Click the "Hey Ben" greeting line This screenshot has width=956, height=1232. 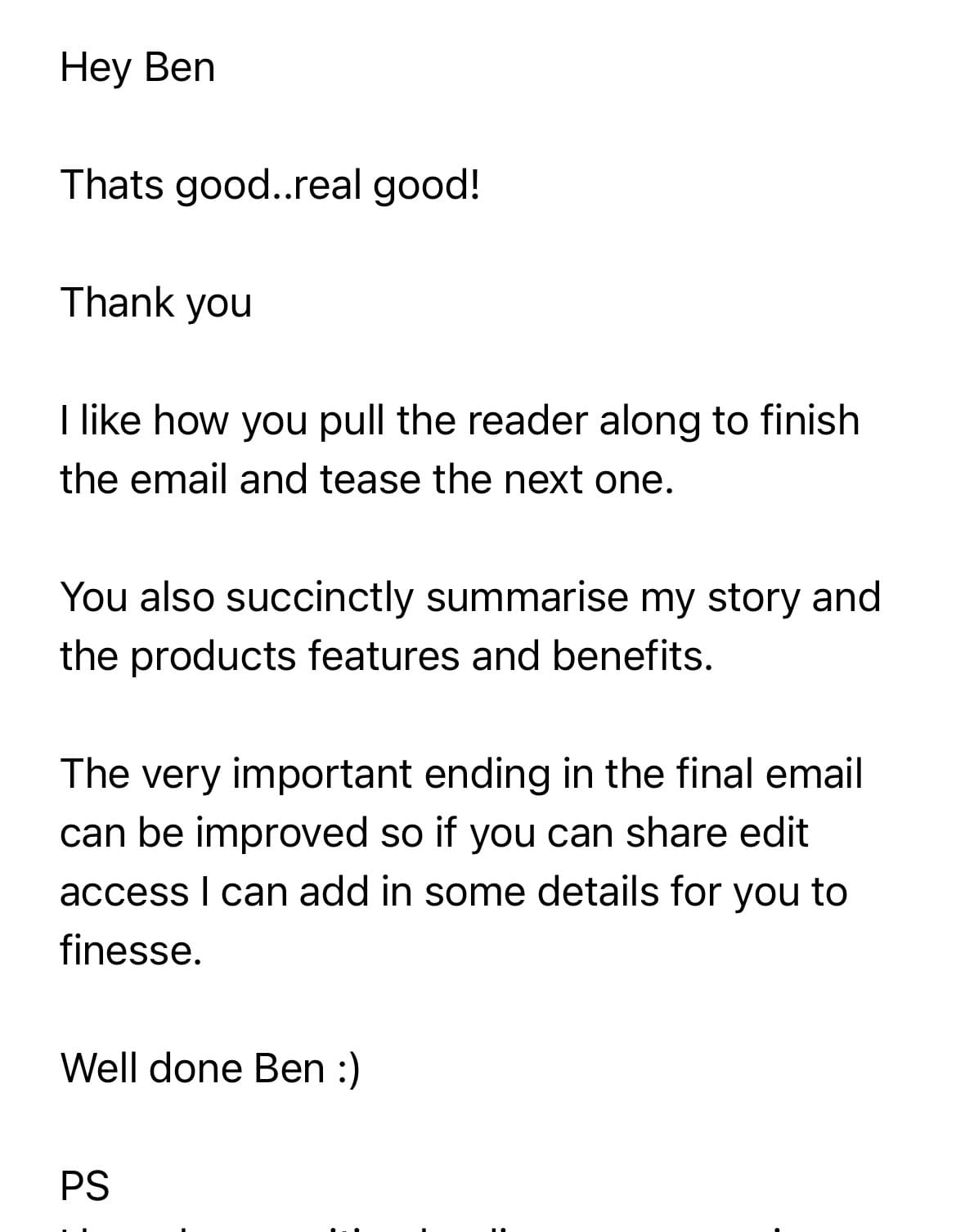(x=137, y=67)
